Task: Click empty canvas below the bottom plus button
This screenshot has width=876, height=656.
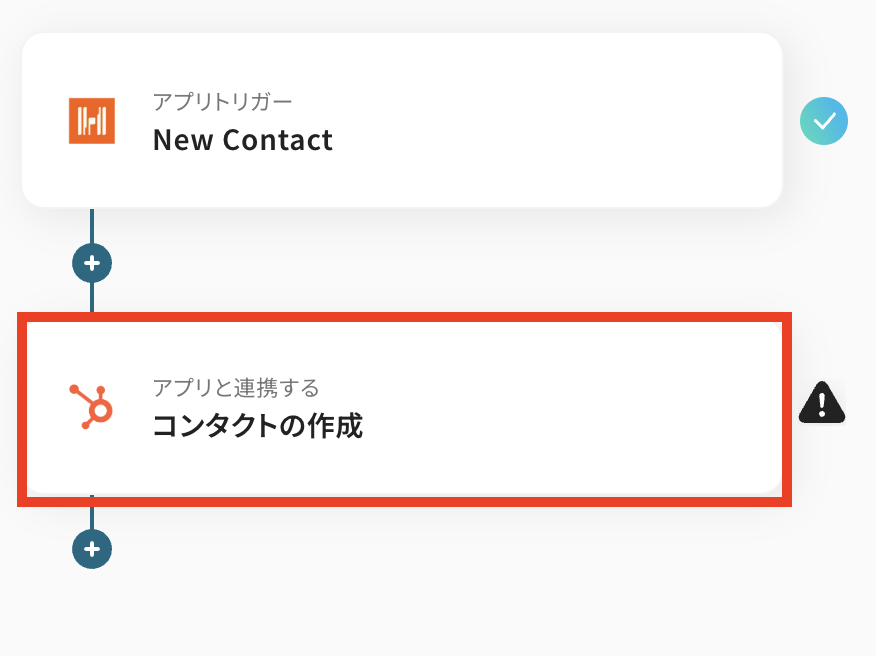Action: click(x=92, y=615)
